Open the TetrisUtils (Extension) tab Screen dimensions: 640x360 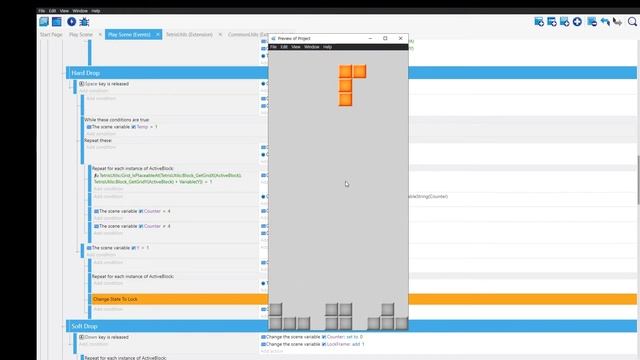tap(189, 35)
